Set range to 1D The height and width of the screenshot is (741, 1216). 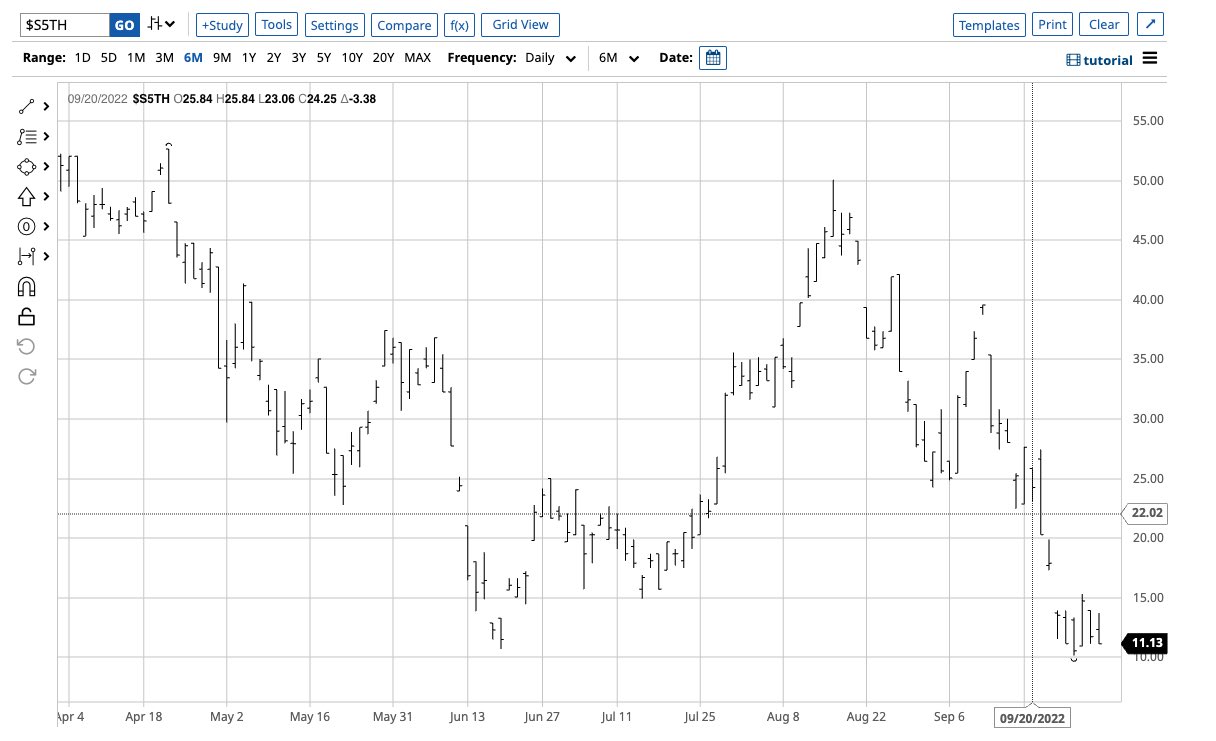point(82,58)
